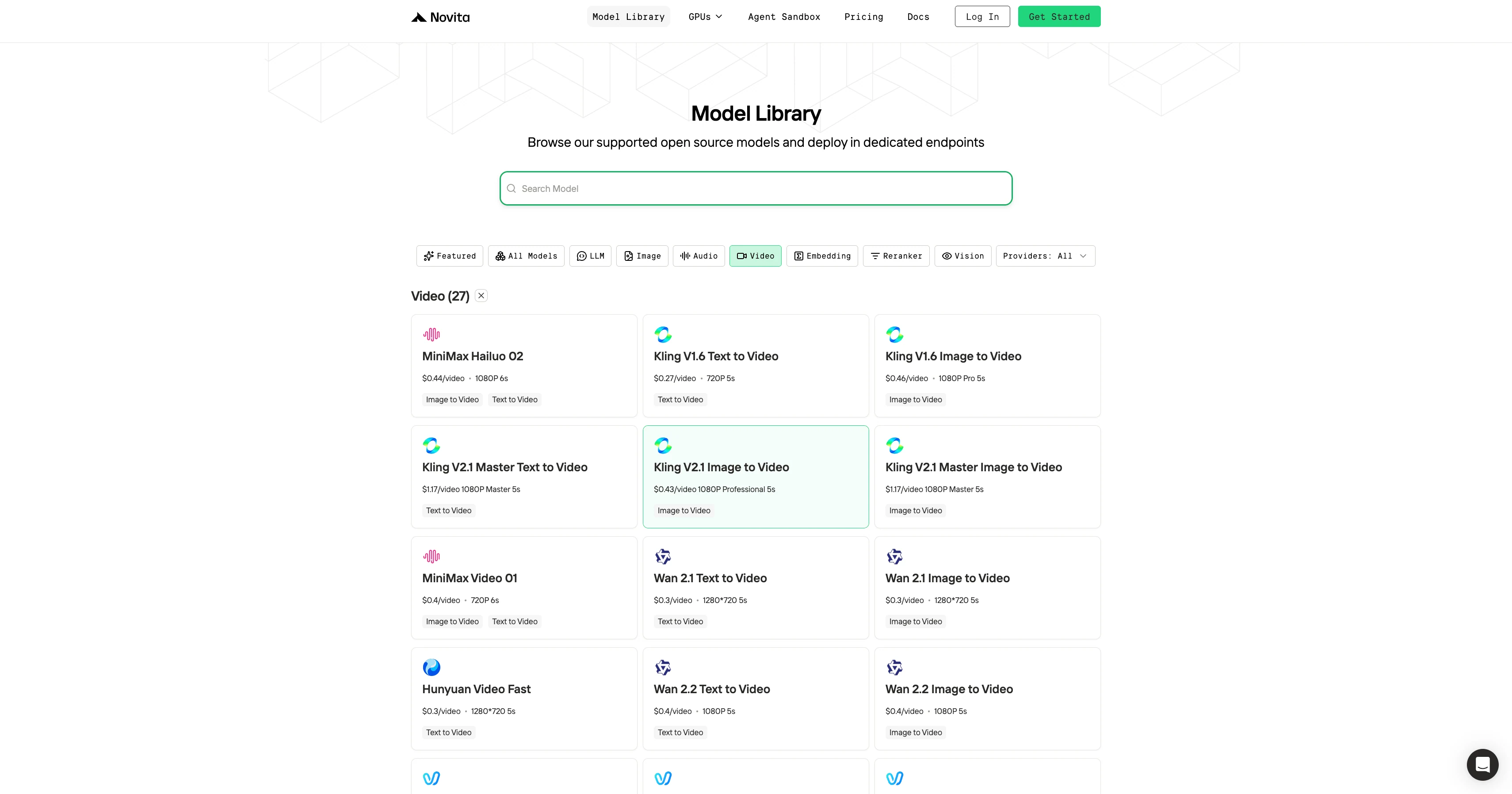1512x794 pixels.
Task: Click the $0.27/video price text
Action: pyautogui.click(x=674, y=378)
